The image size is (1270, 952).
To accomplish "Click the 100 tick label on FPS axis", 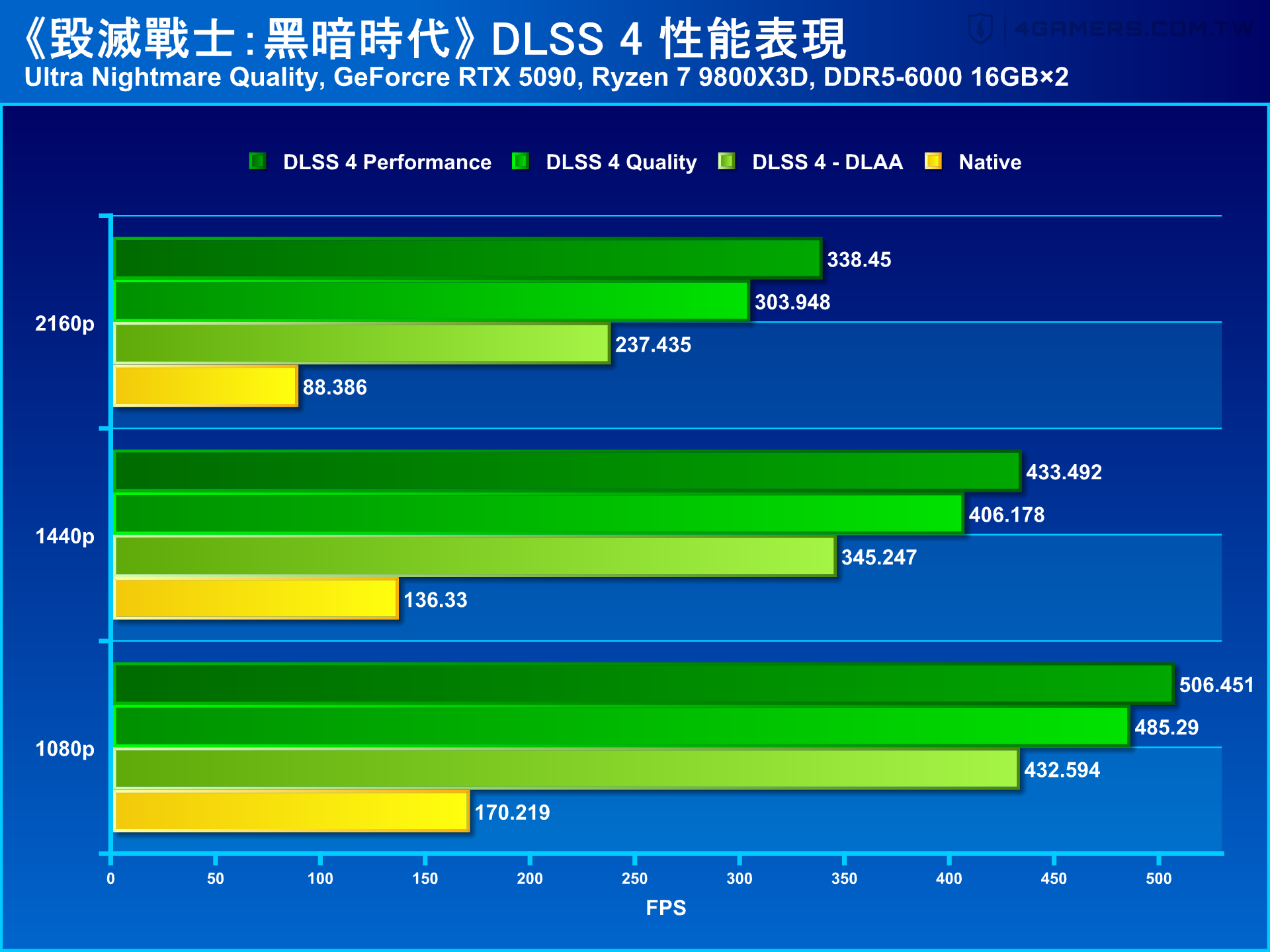I will [x=320, y=879].
